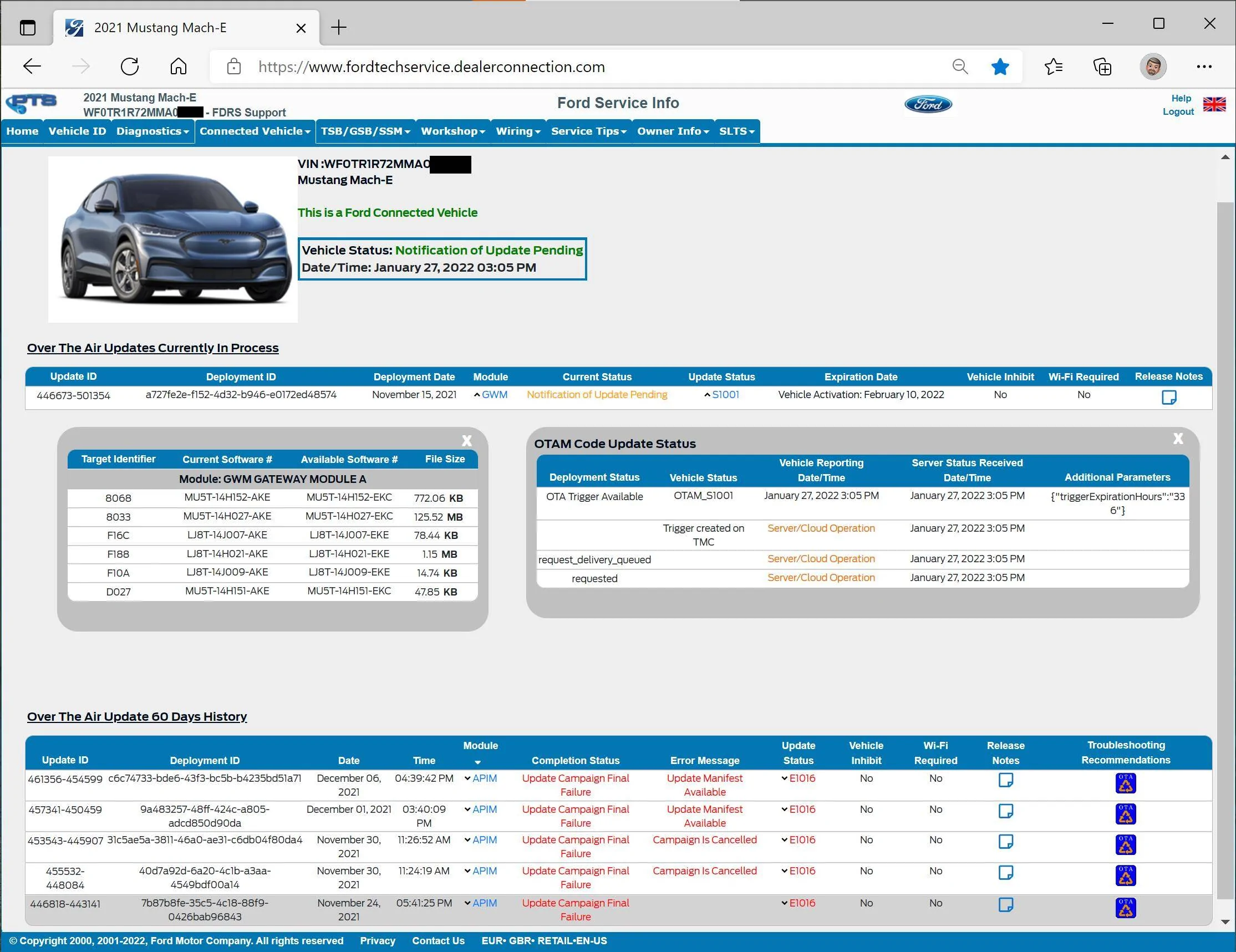Expand APIM module for update 453543-445907
The image size is (1236, 952).
click(480, 840)
